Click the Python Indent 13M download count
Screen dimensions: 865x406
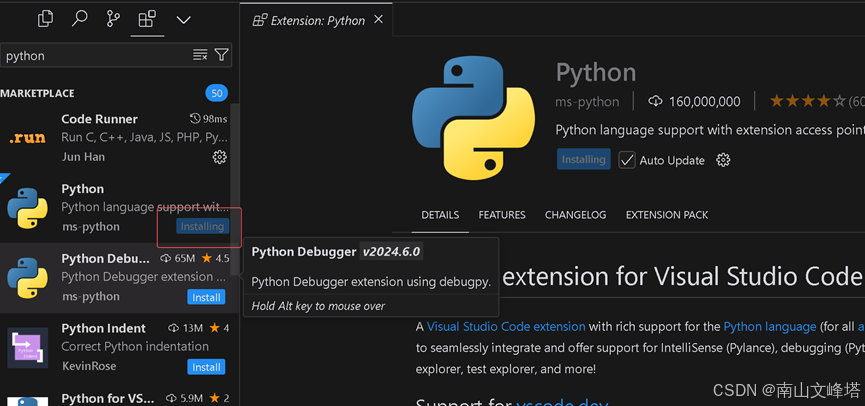[185, 328]
